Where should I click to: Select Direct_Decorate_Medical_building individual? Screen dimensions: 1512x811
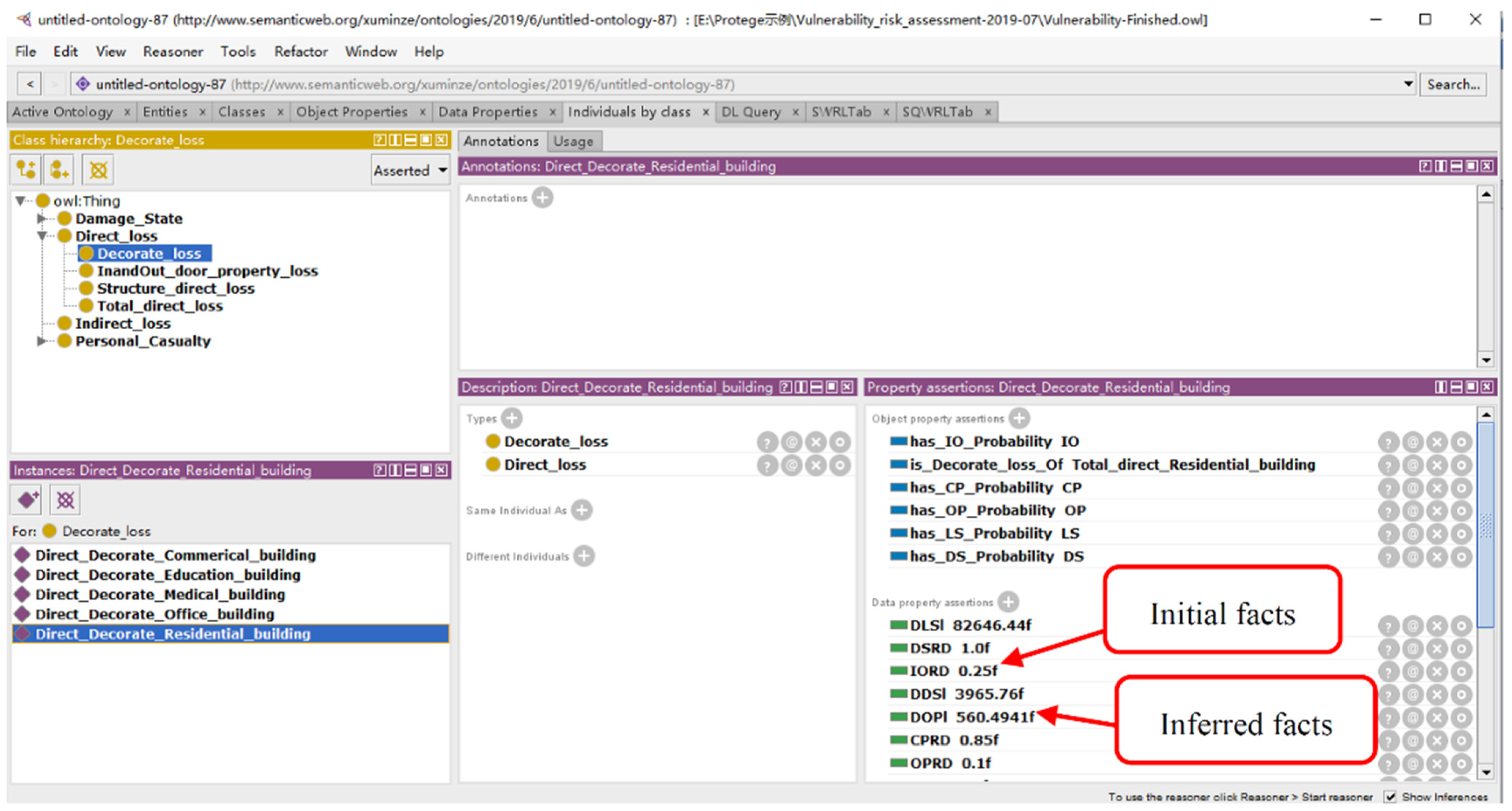point(160,595)
